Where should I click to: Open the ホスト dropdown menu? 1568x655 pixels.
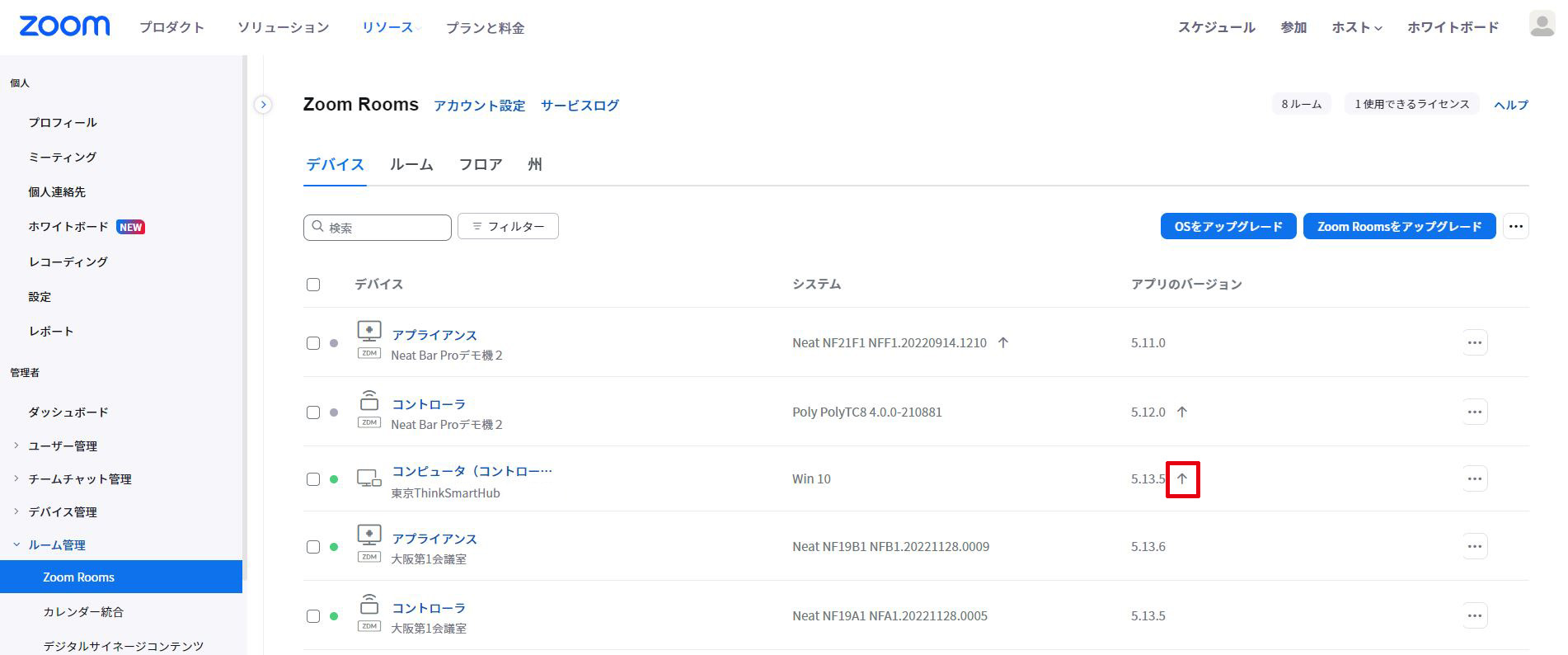click(x=1357, y=27)
